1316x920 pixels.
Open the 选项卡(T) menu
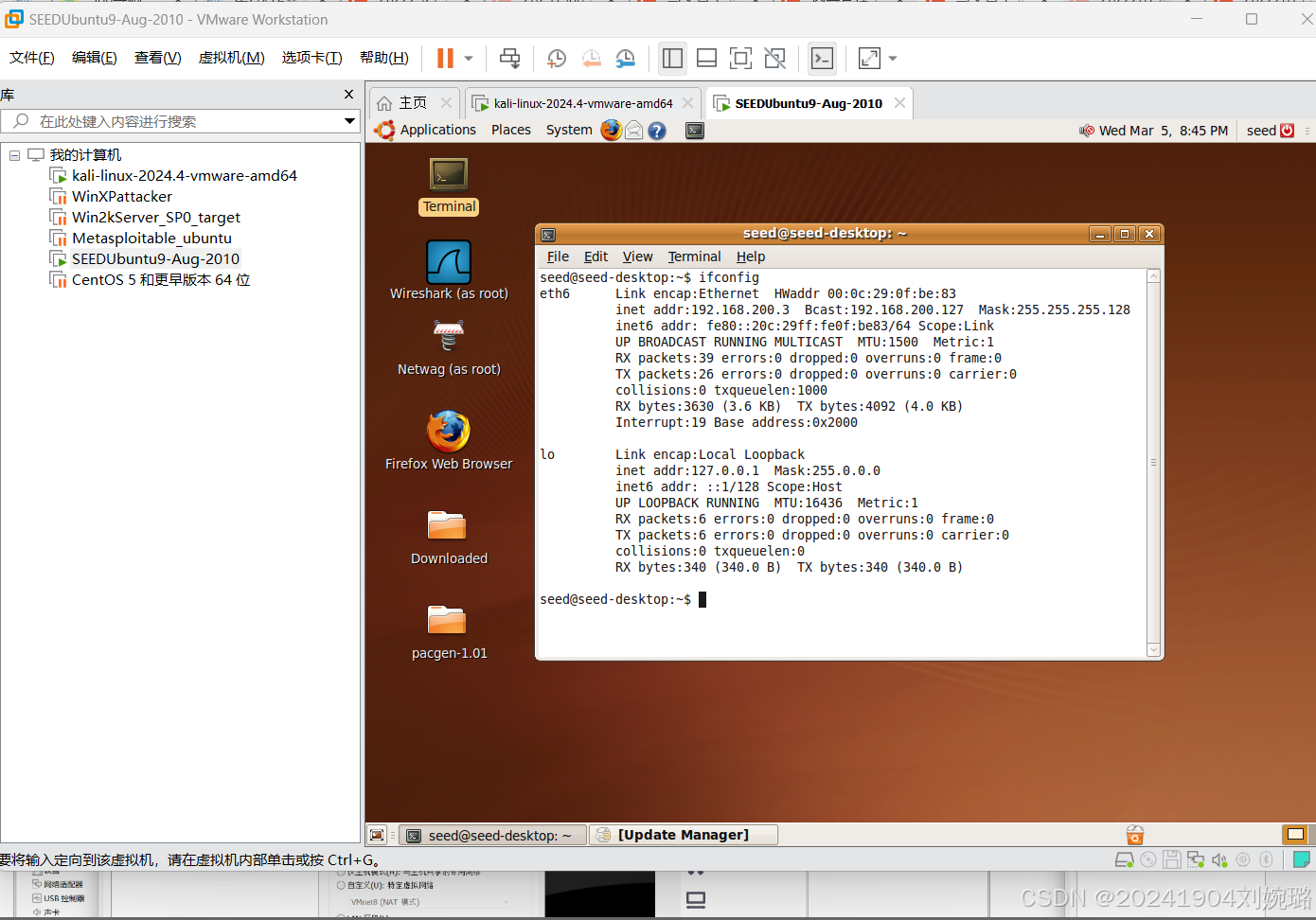pyautogui.click(x=311, y=58)
